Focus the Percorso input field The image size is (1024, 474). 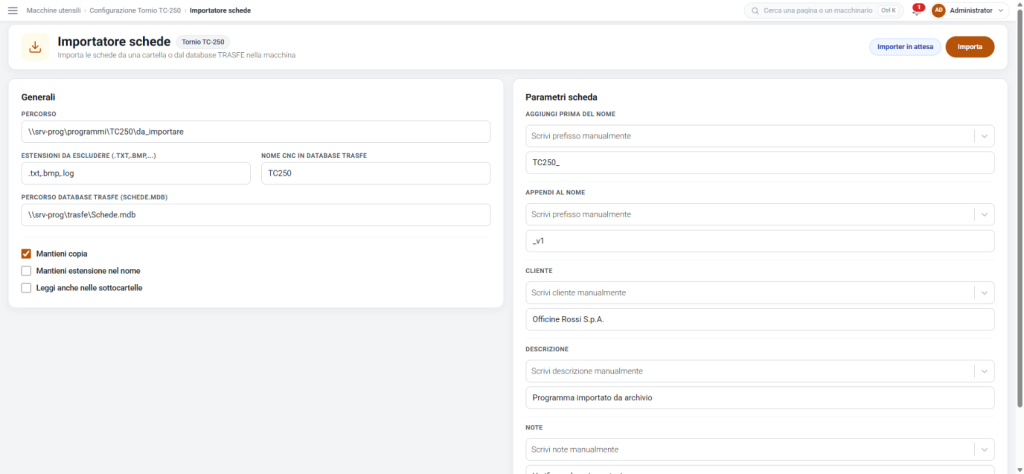tap(256, 131)
